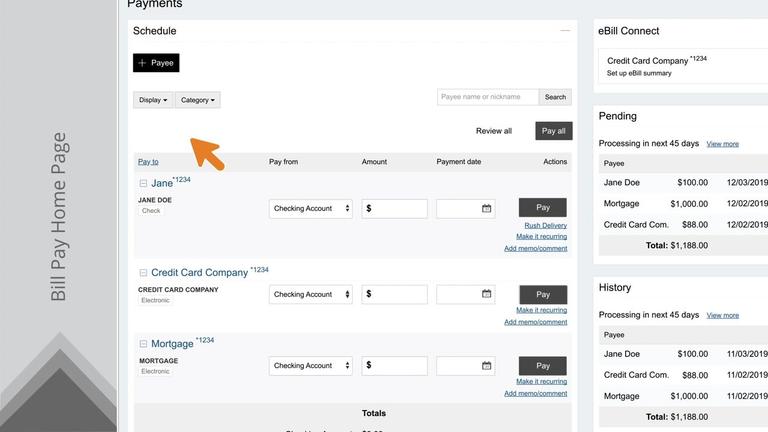Click History Total: $1,188.00
768x432 pixels.
pos(676,417)
